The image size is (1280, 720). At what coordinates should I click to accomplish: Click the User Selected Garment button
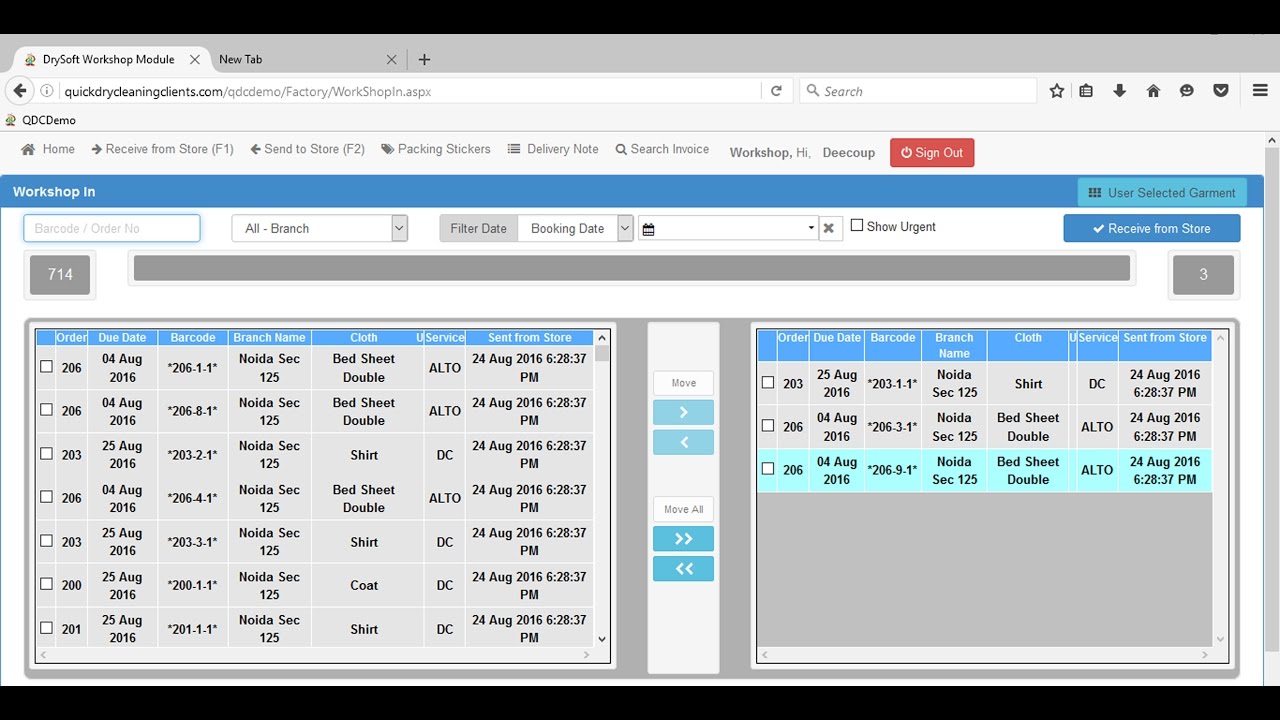tap(1162, 193)
